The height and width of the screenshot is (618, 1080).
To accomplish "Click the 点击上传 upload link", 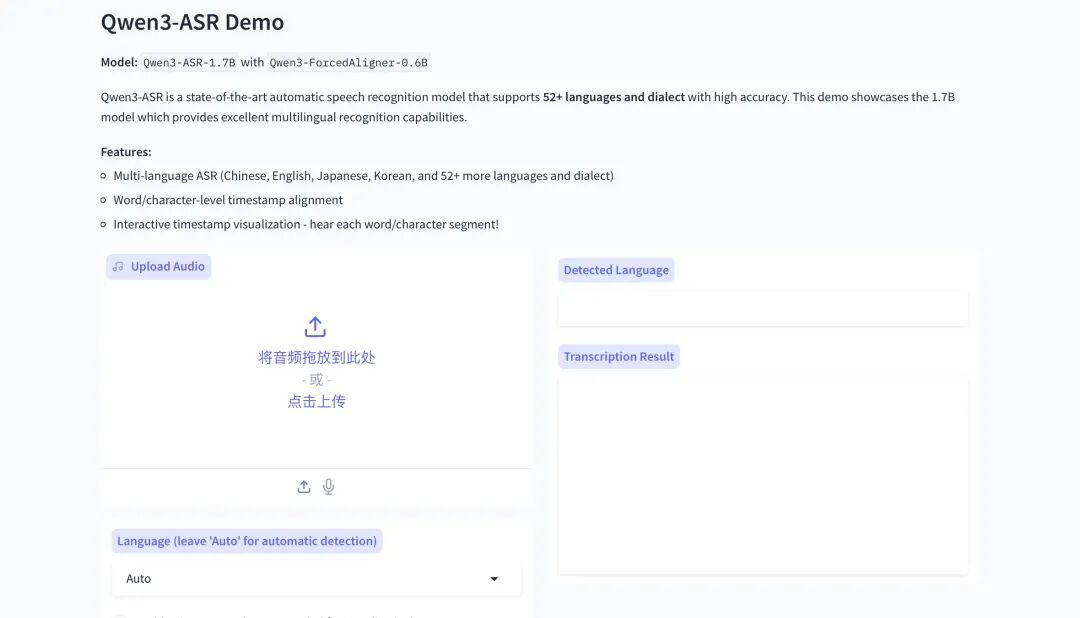I will [x=316, y=401].
